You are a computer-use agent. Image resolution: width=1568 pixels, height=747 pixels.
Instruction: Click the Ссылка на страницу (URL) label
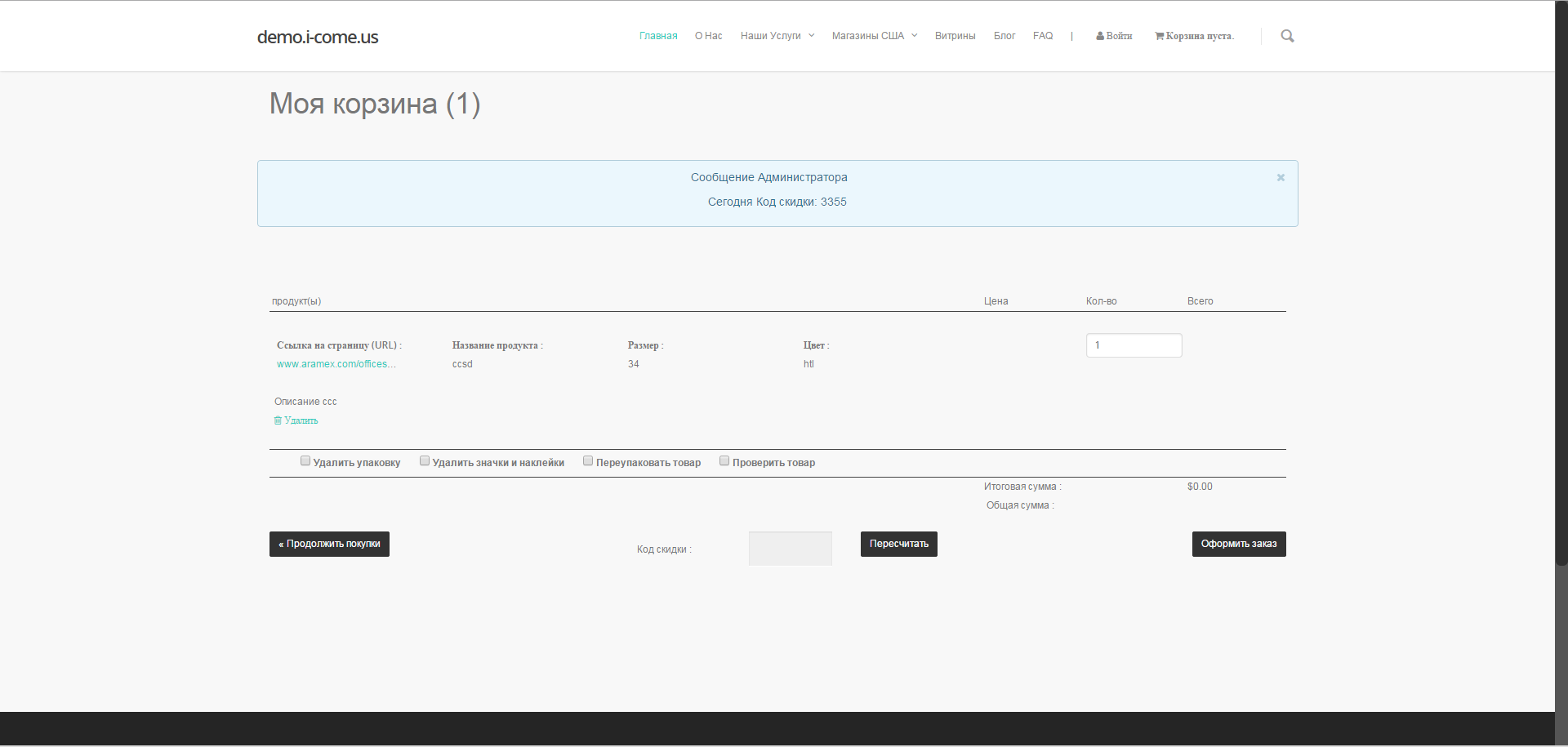click(339, 345)
